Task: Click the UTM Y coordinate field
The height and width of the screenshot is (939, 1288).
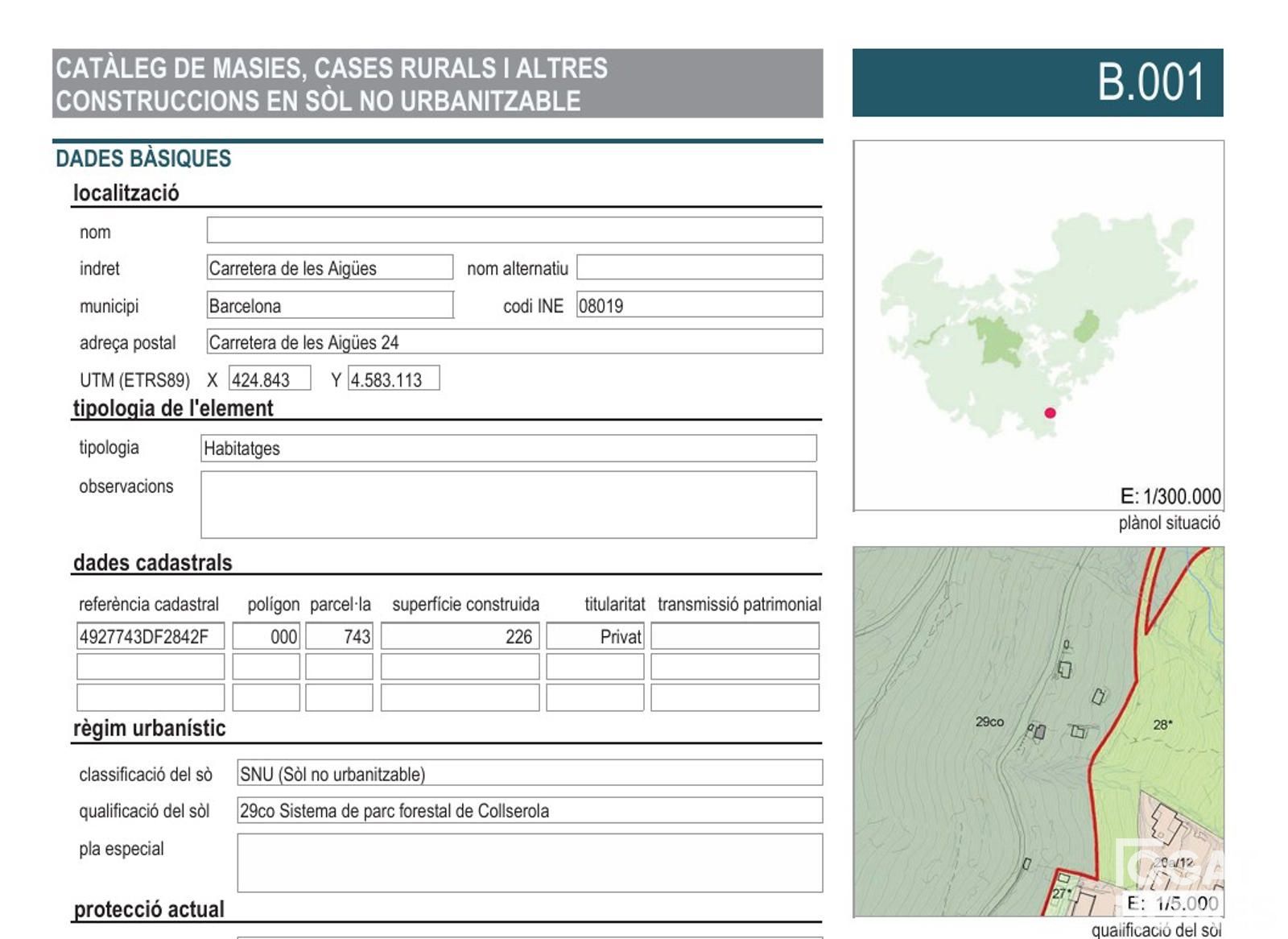Action: [x=393, y=379]
